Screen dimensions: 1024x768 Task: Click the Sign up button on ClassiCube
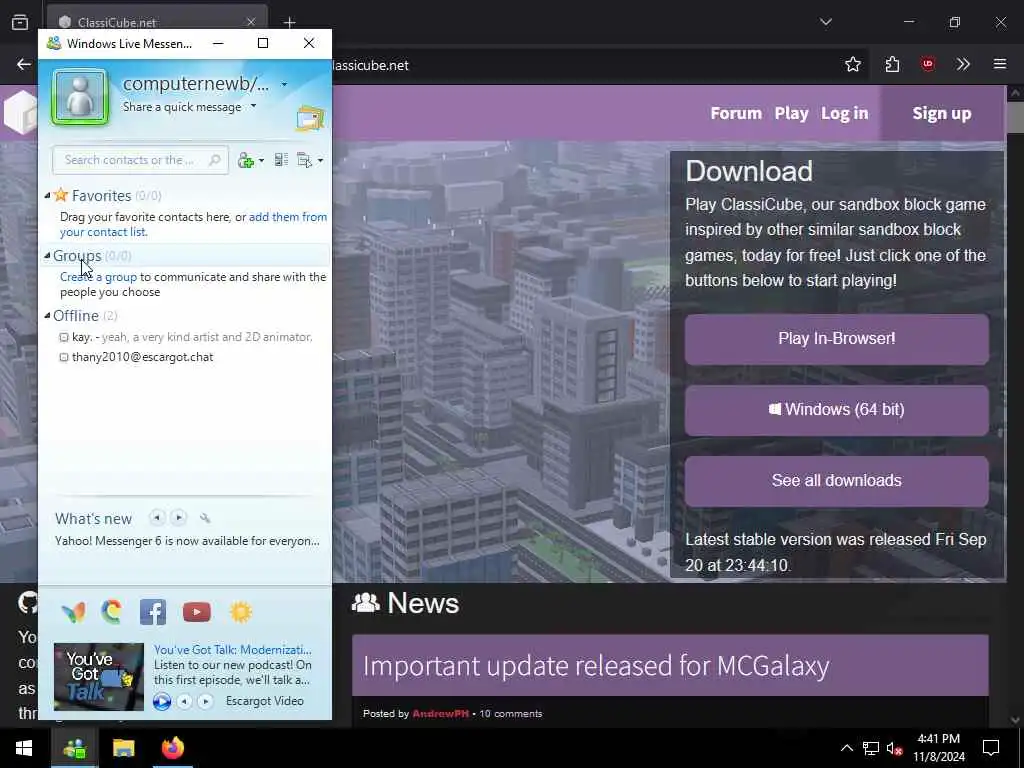[x=942, y=113]
